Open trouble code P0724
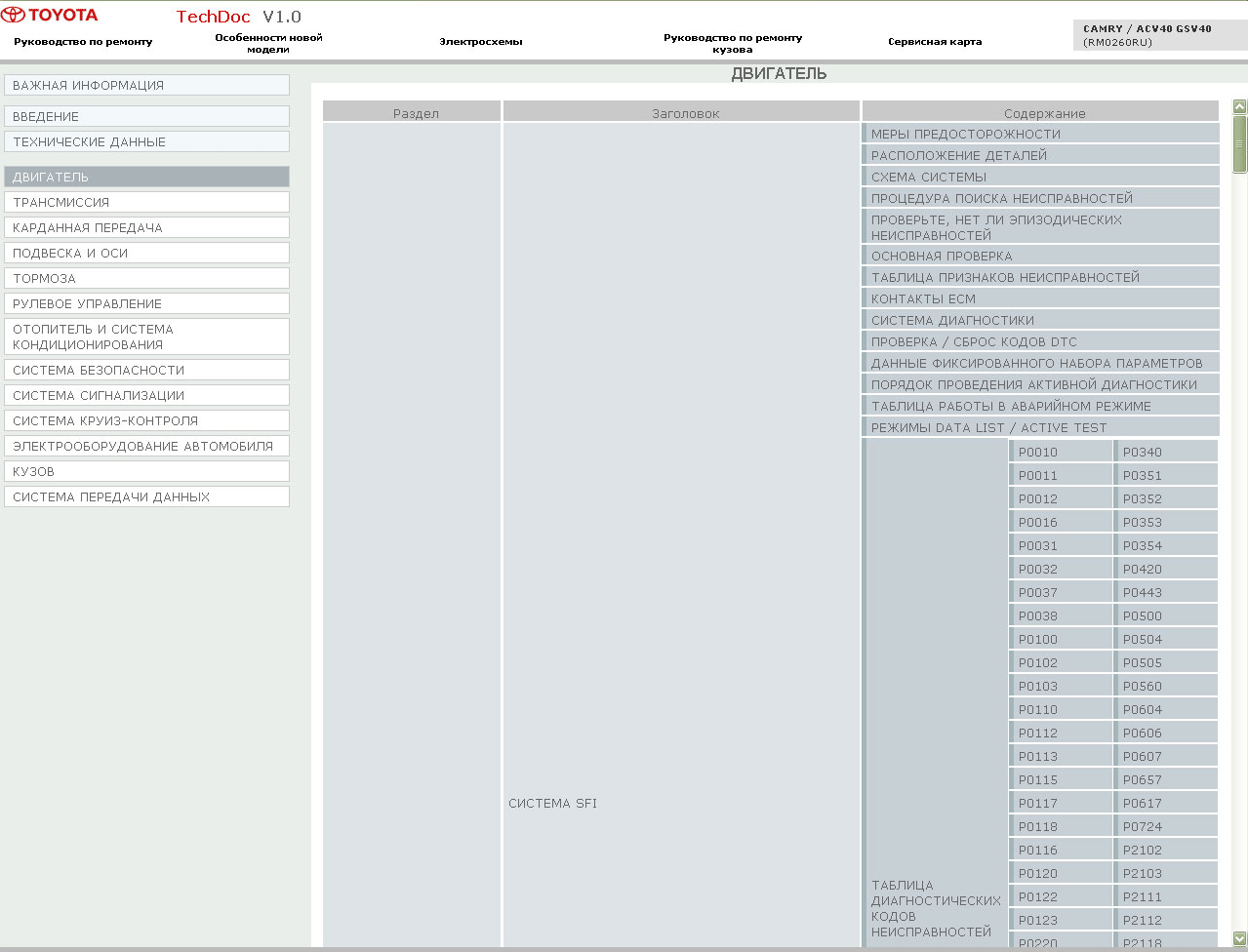 point(1166,826)
